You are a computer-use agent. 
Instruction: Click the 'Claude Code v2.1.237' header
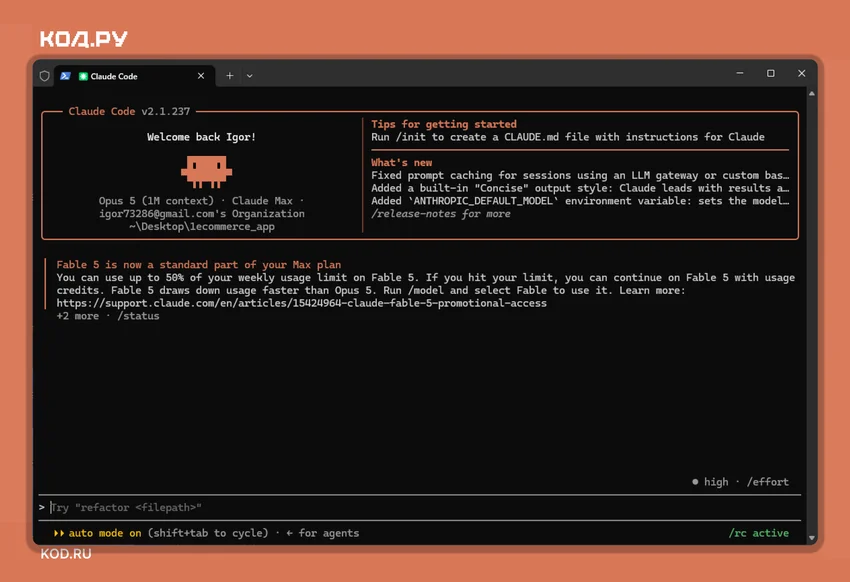(x=129, y=111)
